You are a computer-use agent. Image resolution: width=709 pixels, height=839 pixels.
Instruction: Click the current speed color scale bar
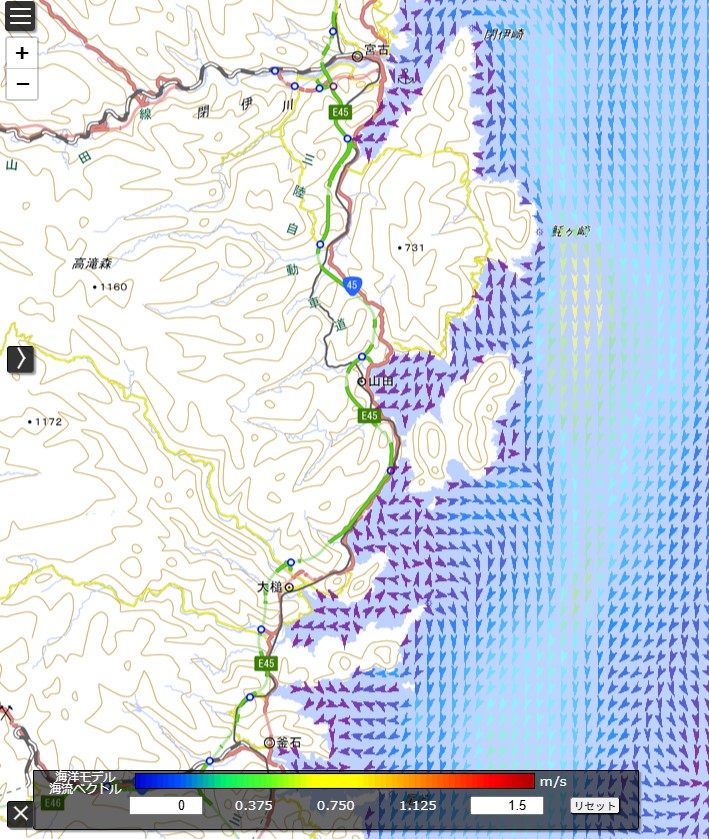click(x=335, y=781)
